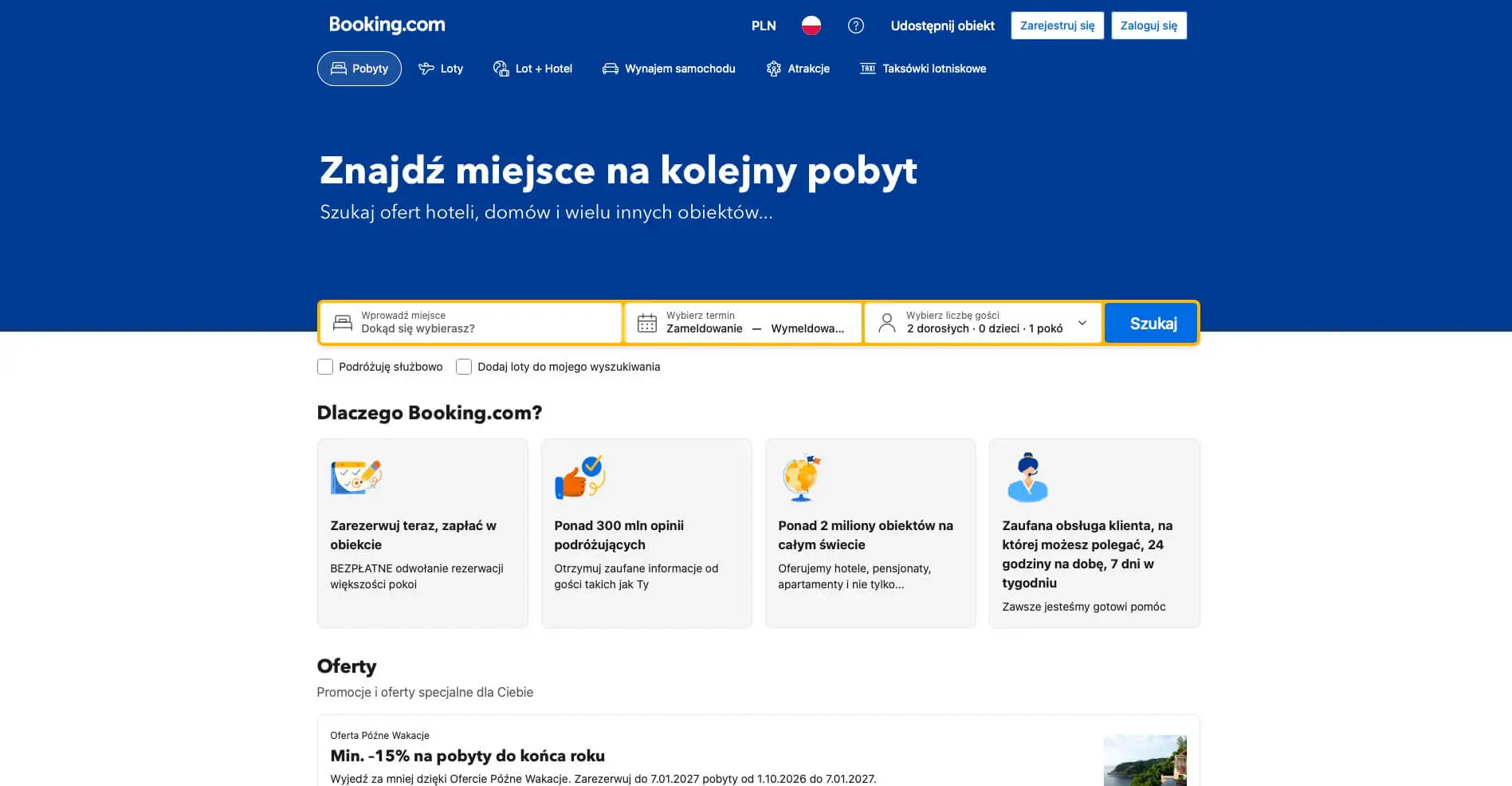Click Udostępnij obiekt link
This screenshot has height=786, width=1512.
pyautogui.click(x=942, y=26)
